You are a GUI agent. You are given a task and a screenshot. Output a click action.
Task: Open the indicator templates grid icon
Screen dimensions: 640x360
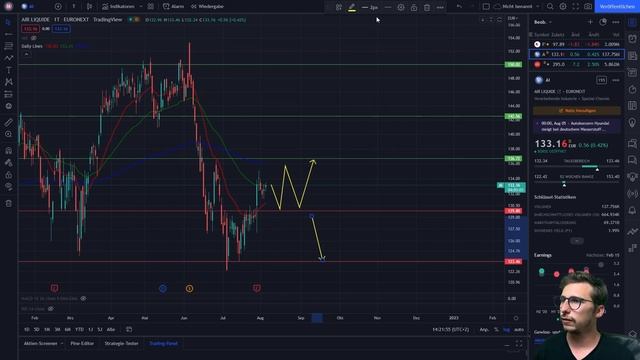pos(151,7)
